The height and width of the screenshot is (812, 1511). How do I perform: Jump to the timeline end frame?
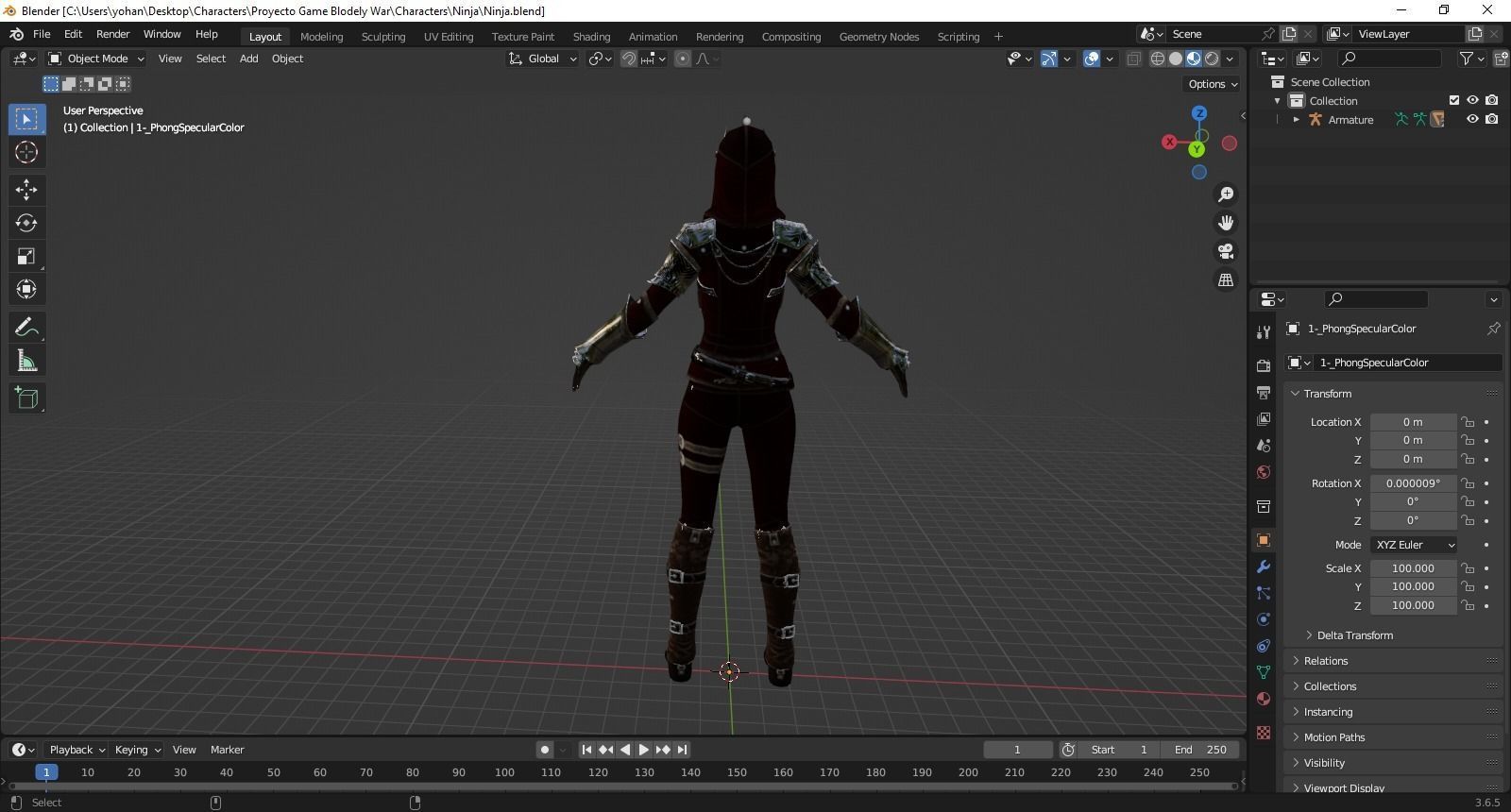[x=682, y=750]
